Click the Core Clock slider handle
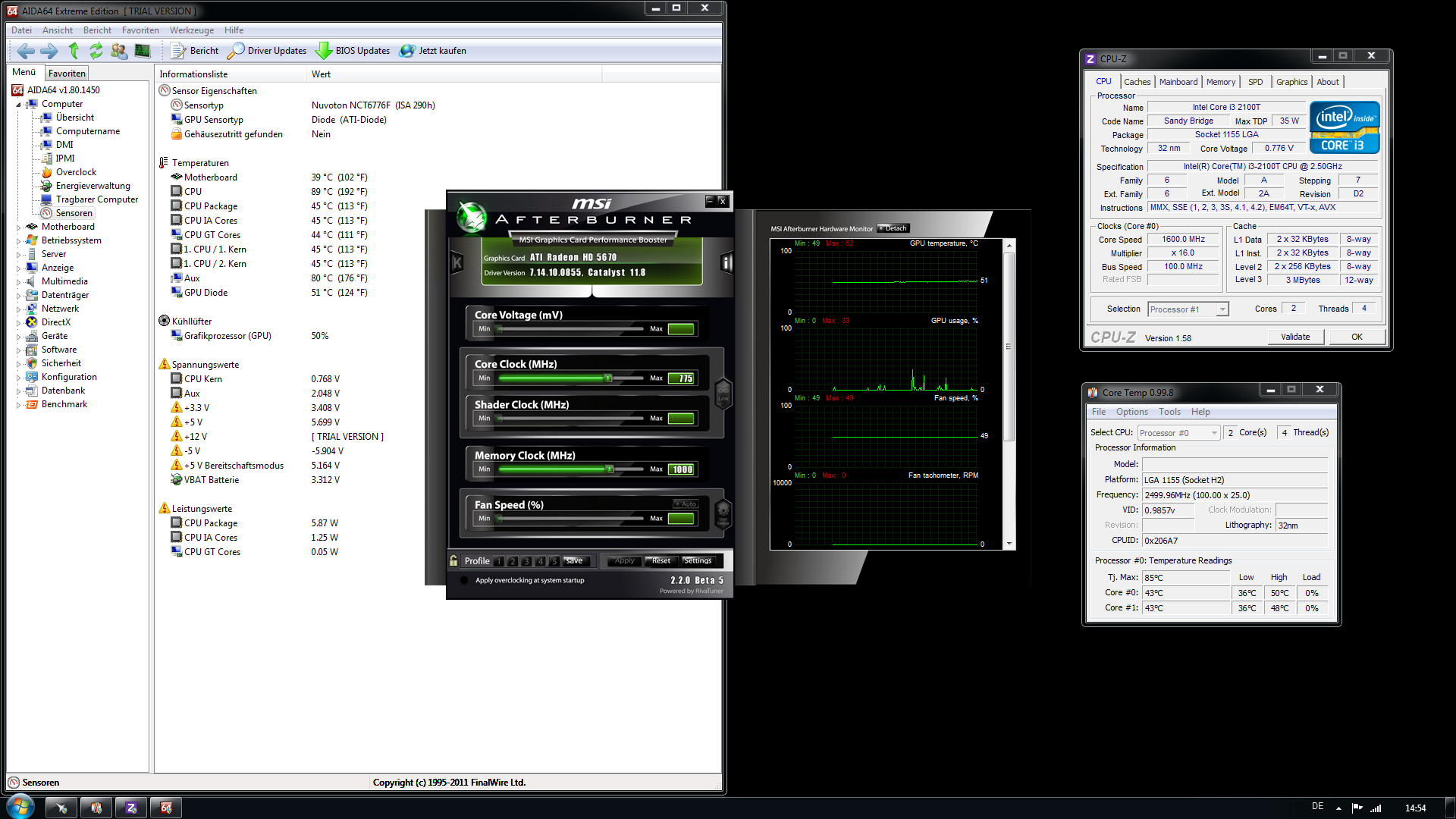Screen dimensions: 1456x819 tap(607, 378)
